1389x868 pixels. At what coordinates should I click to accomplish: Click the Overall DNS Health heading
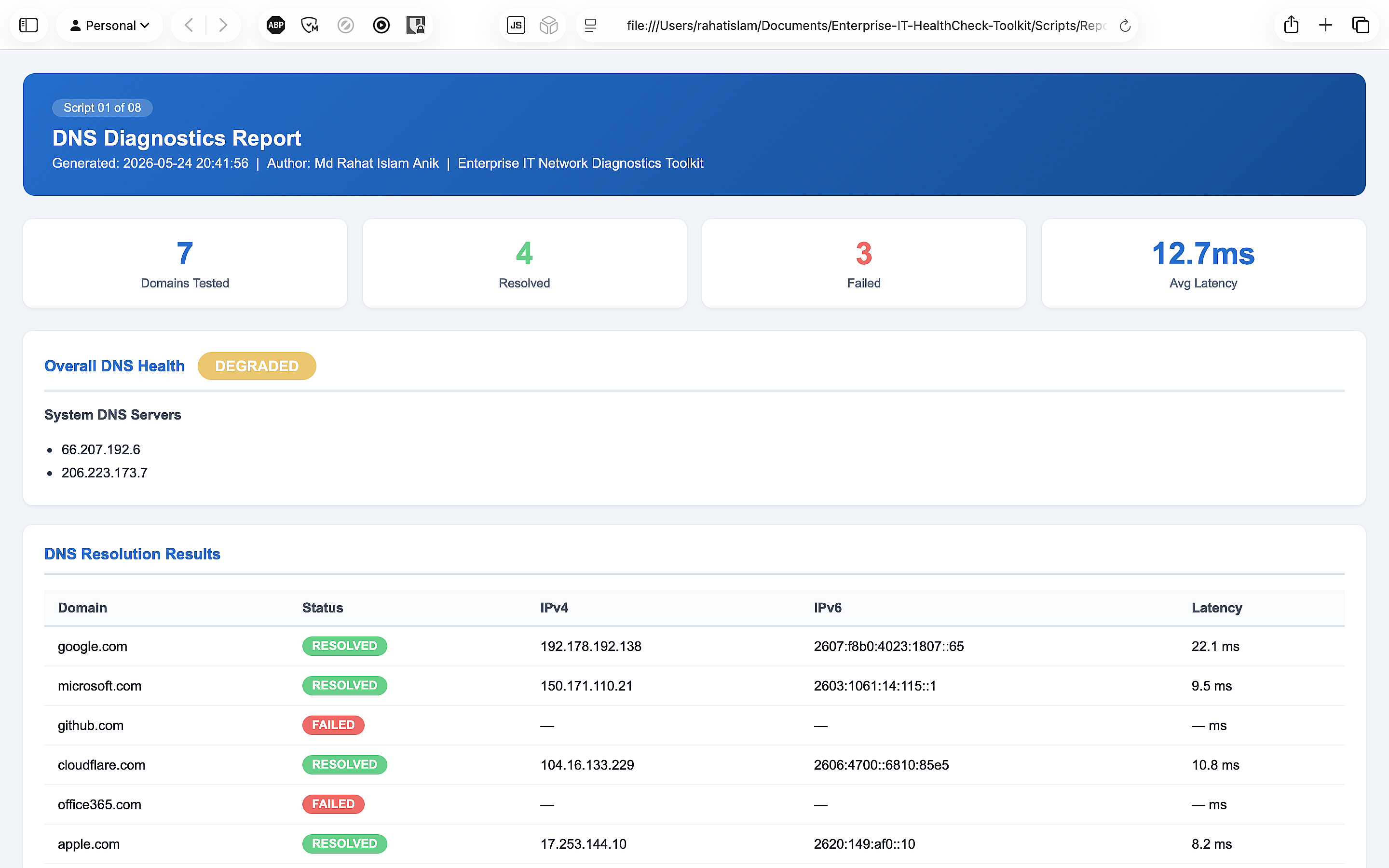click(115, 366)
